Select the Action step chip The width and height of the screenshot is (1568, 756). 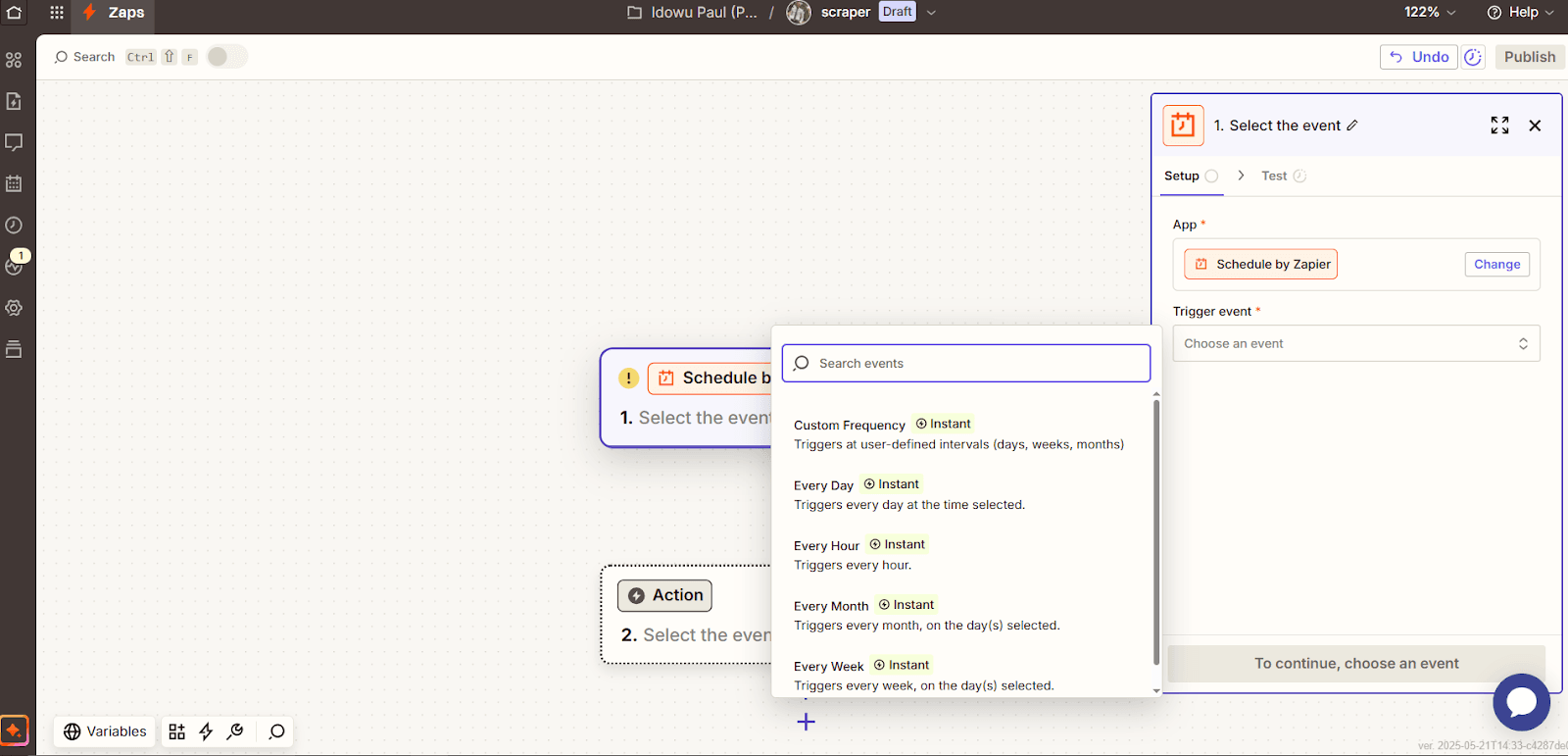pos(664,595)
